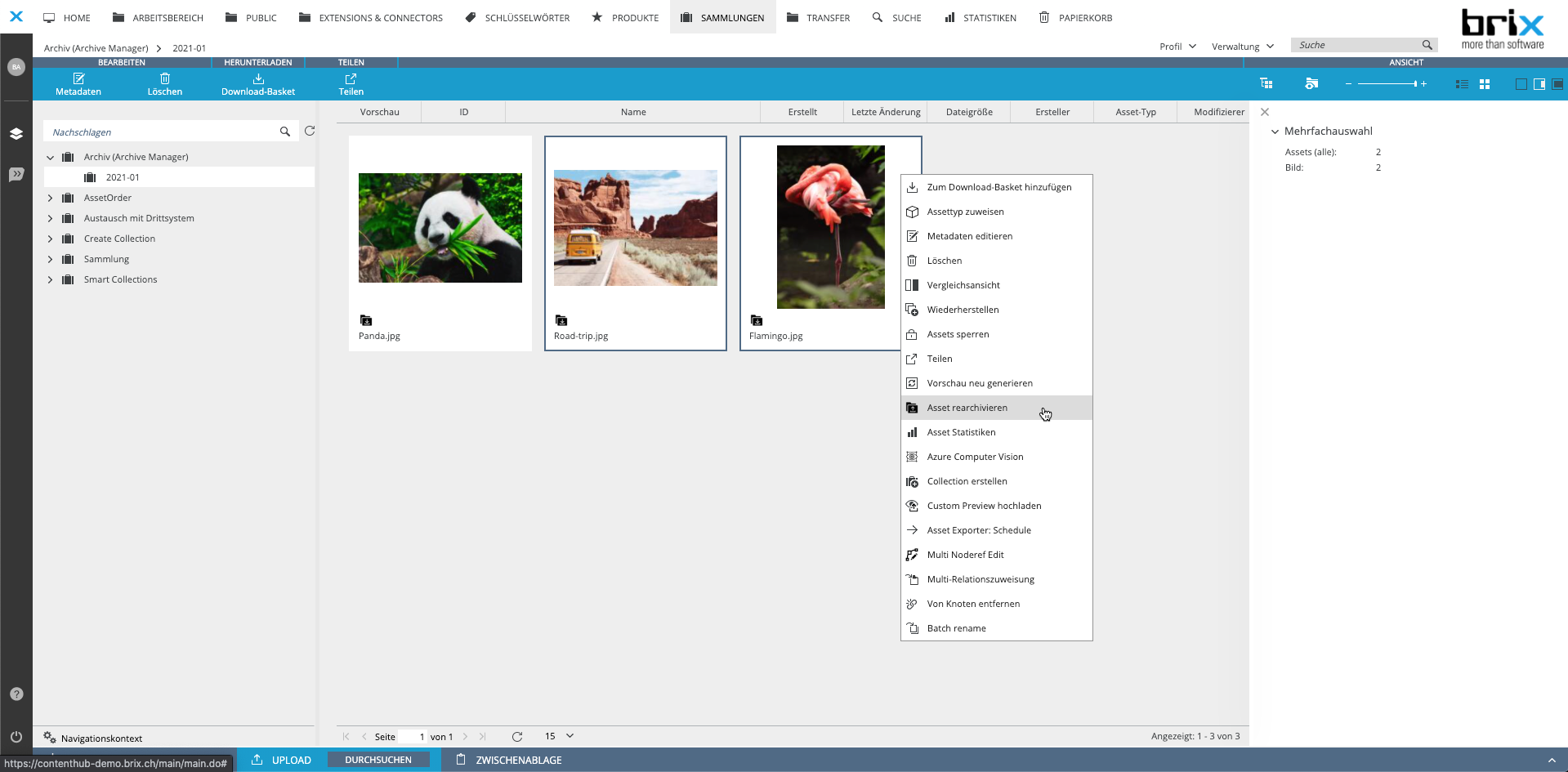This screenshot has height=772, width=1568.
Task: Collapse Archiv (Archive Manager) tree node
Action: 51,157
